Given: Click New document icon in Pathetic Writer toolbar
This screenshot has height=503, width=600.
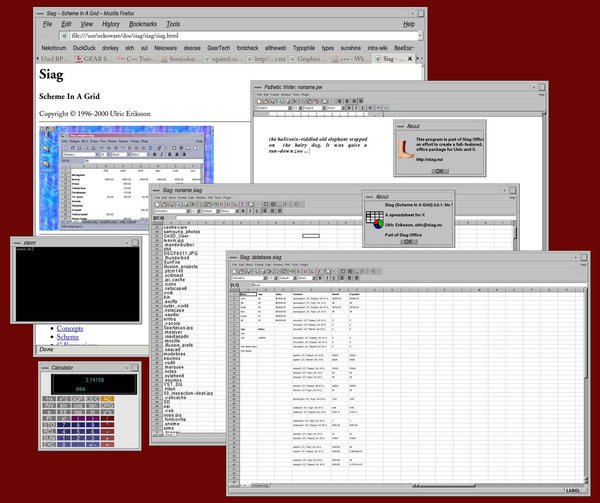Looking at the screenshot, I should [x=259, y=101].
